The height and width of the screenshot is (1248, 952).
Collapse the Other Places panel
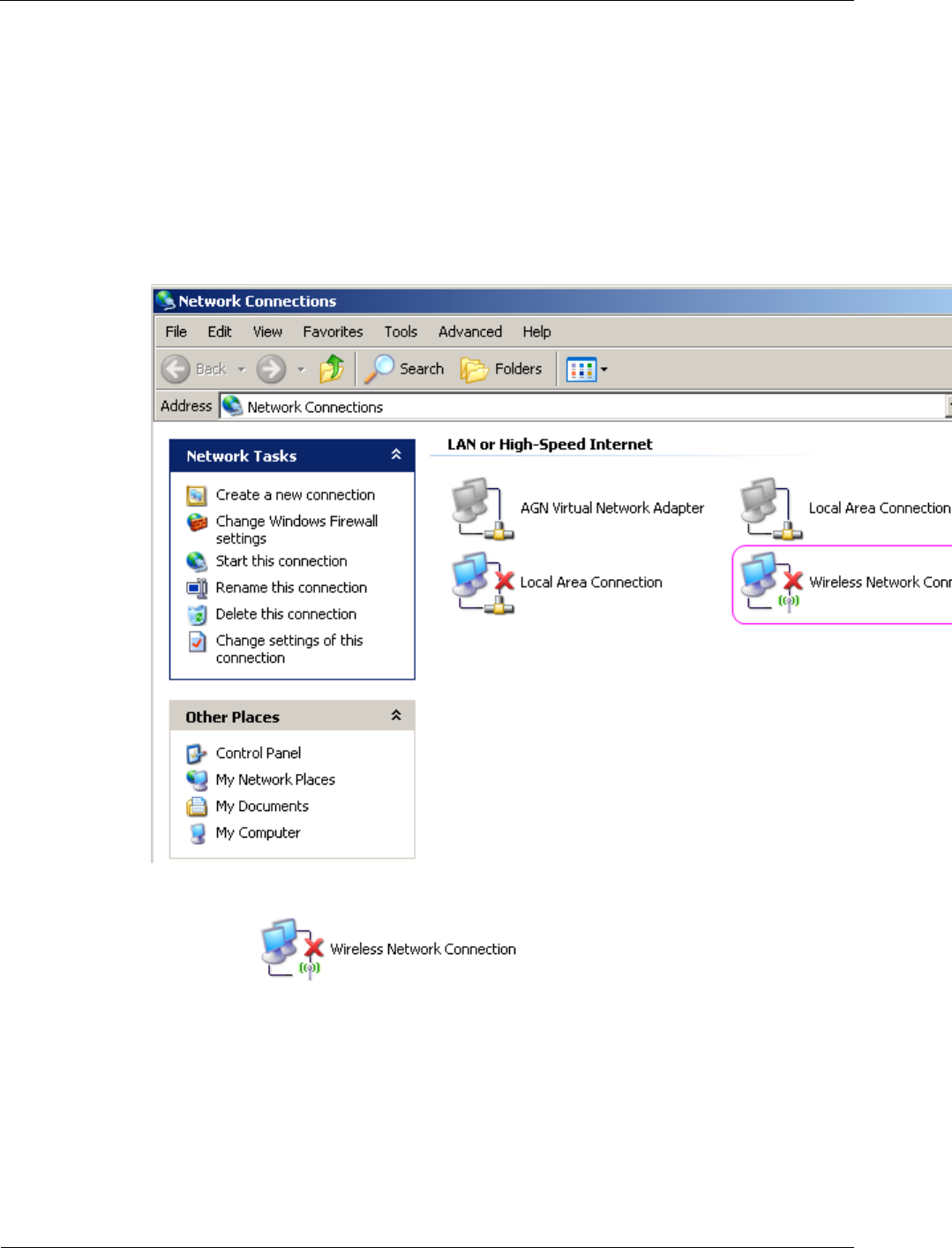[x=396, y=716]
